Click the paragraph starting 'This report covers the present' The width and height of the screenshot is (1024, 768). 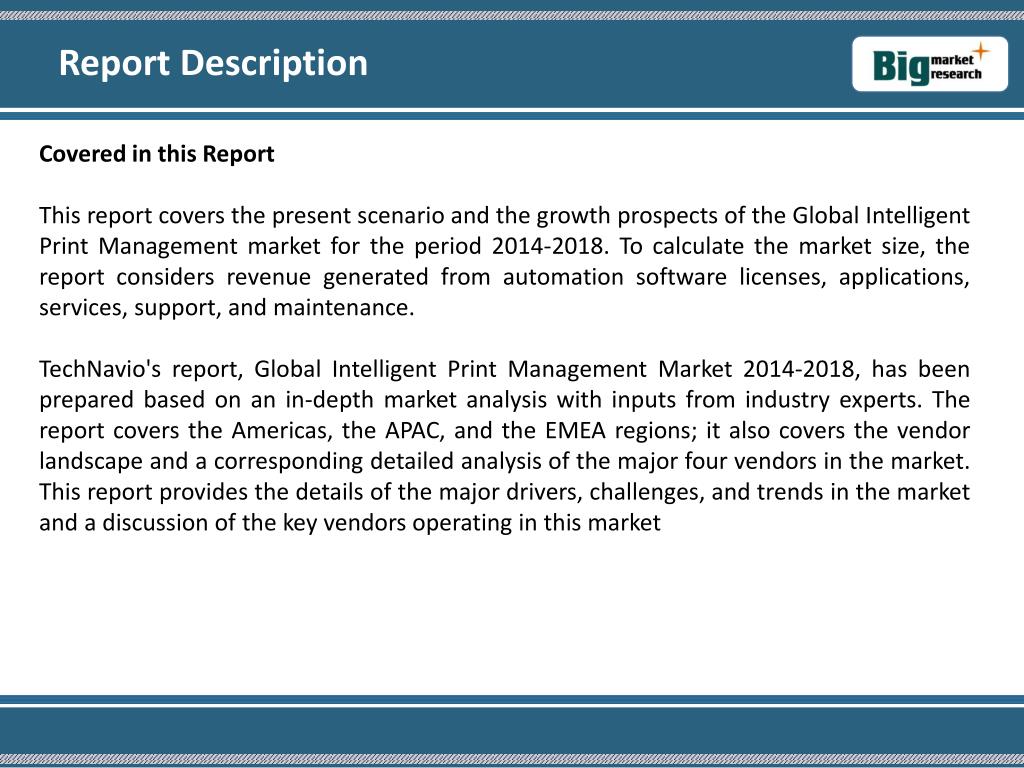coord(504,261)
